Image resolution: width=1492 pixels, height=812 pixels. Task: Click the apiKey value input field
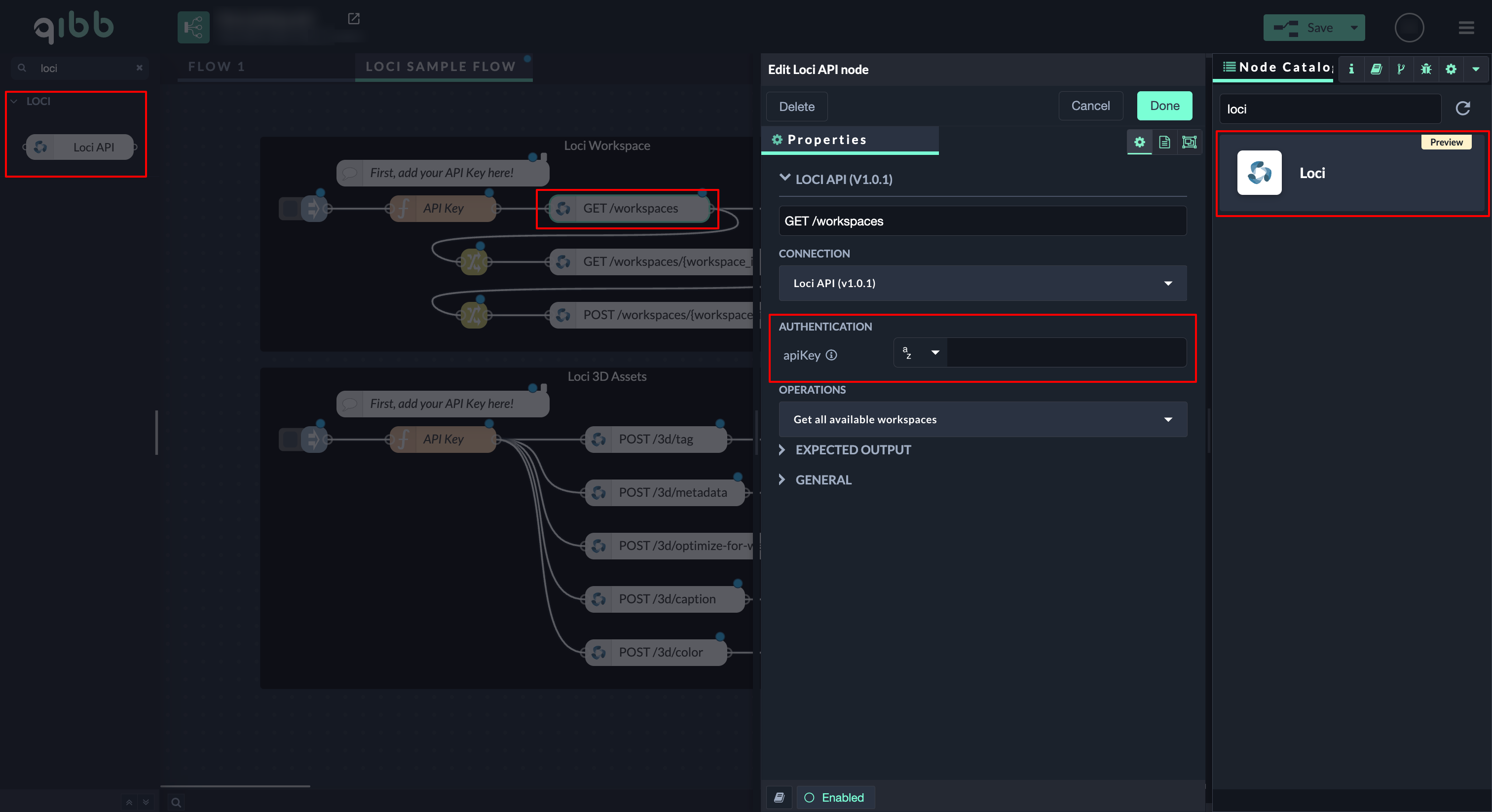pos(1066,352)
